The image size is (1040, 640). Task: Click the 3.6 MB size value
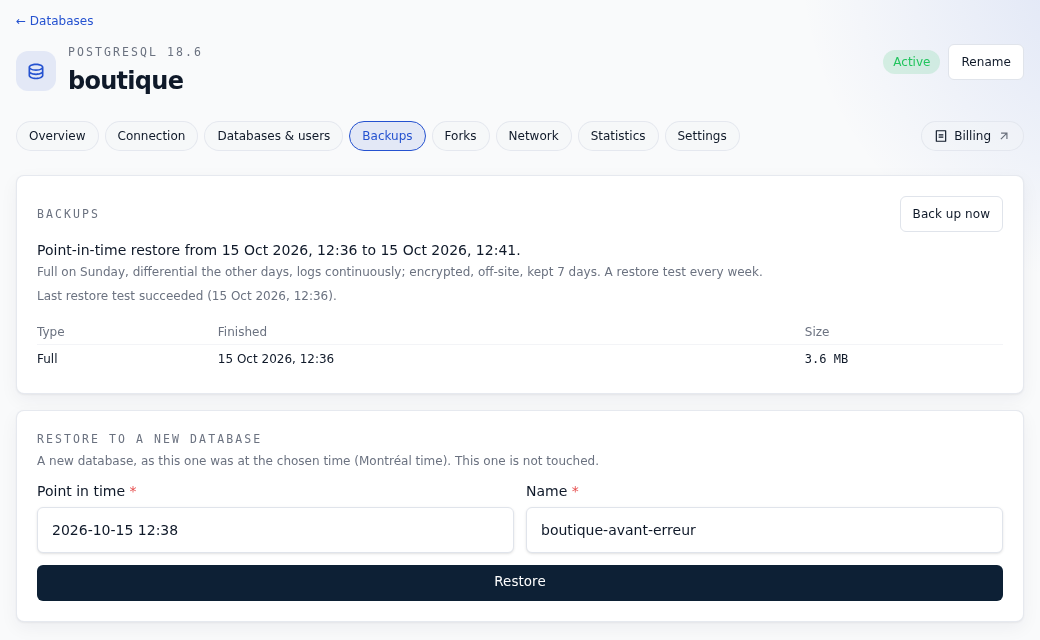click(x=826, y=359)
